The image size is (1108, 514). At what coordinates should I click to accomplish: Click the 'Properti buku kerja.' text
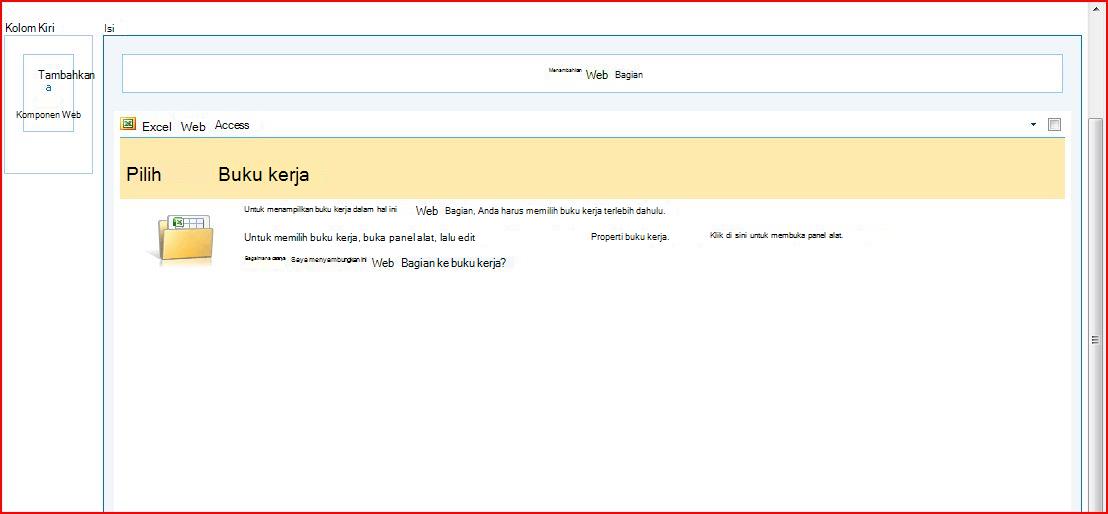click(x=630, y=237)
